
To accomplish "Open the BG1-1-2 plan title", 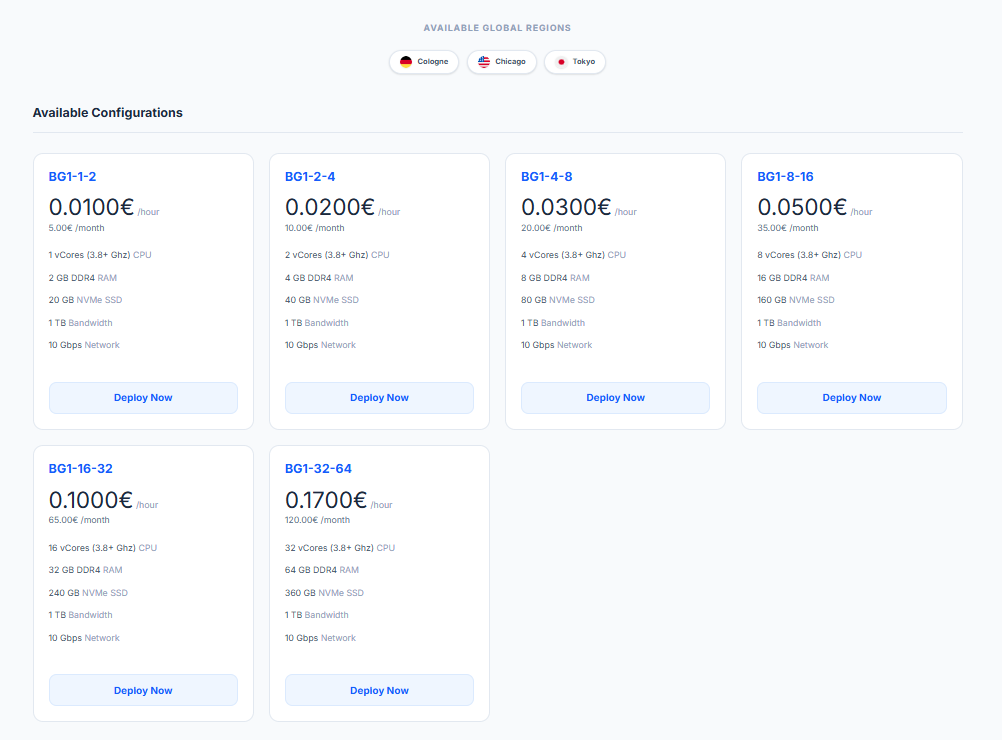I will pyautogui.click(x=72, y=177).
